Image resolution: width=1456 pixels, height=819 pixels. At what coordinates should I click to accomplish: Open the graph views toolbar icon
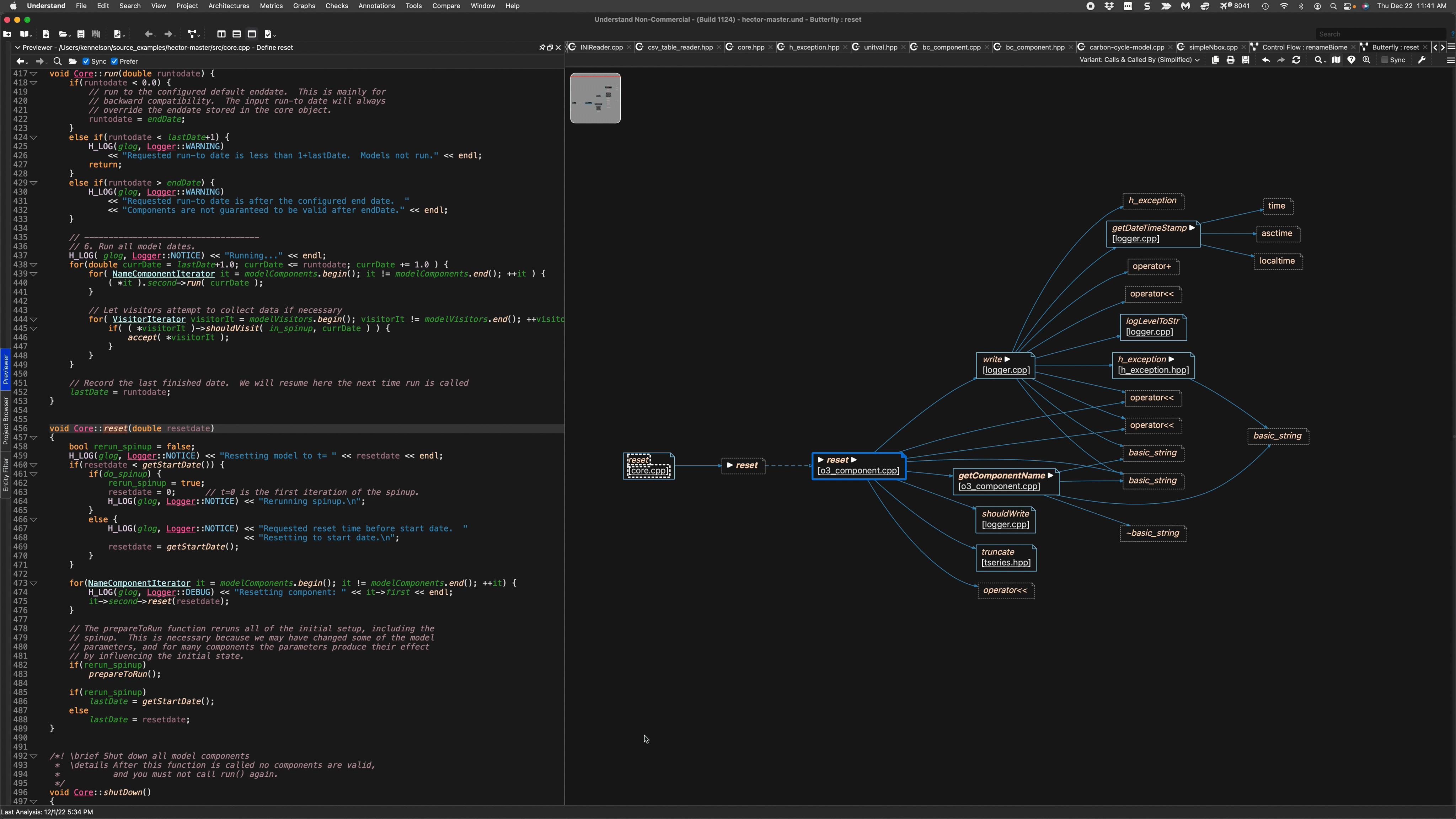pyautogui.click(x=194, y=34)
